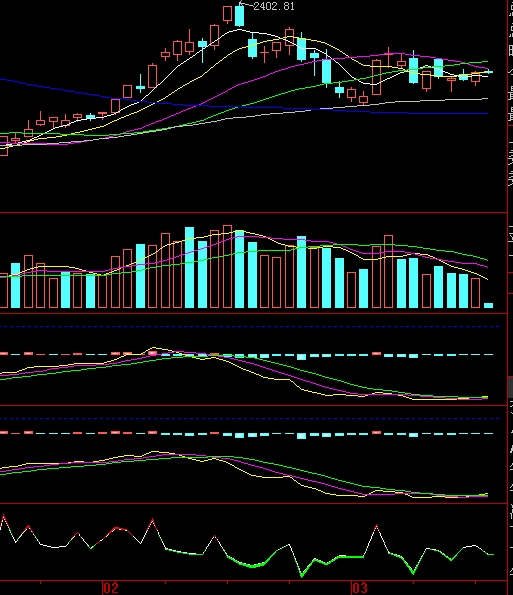Select the 03 month marker on time axis

(x=360, y=588)
